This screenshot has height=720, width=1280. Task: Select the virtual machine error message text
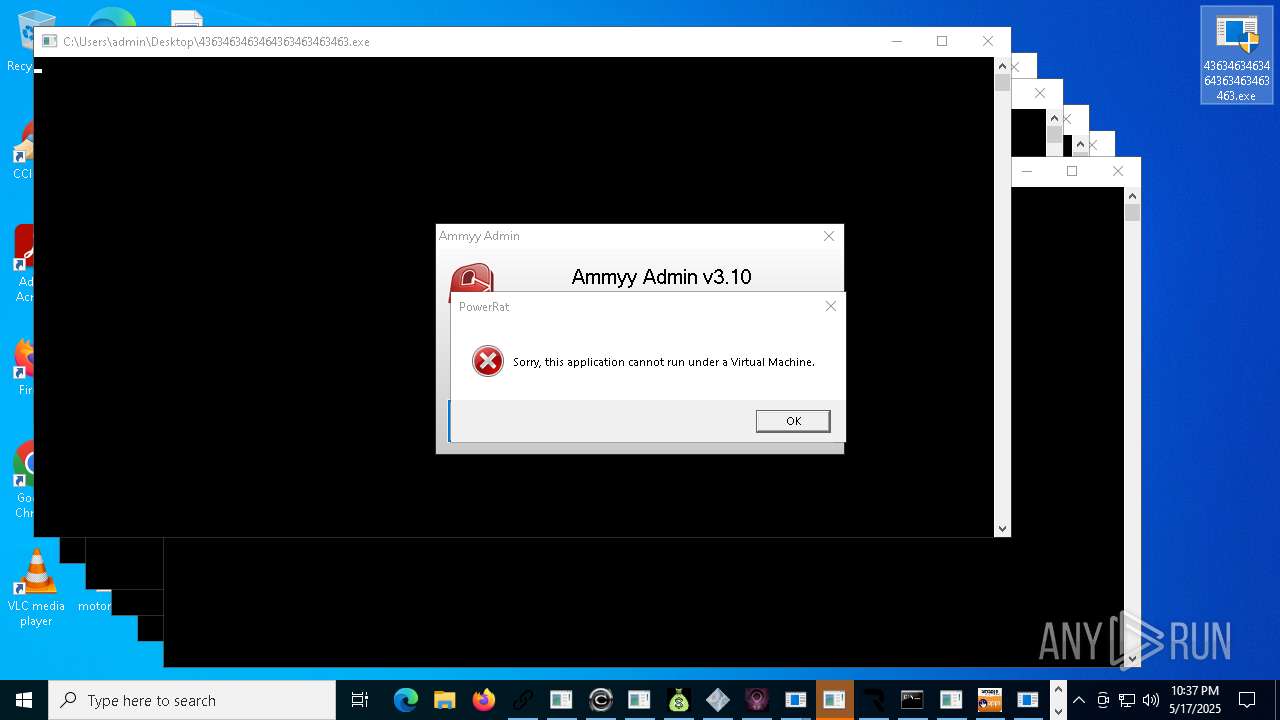click(x=664, y=362)
